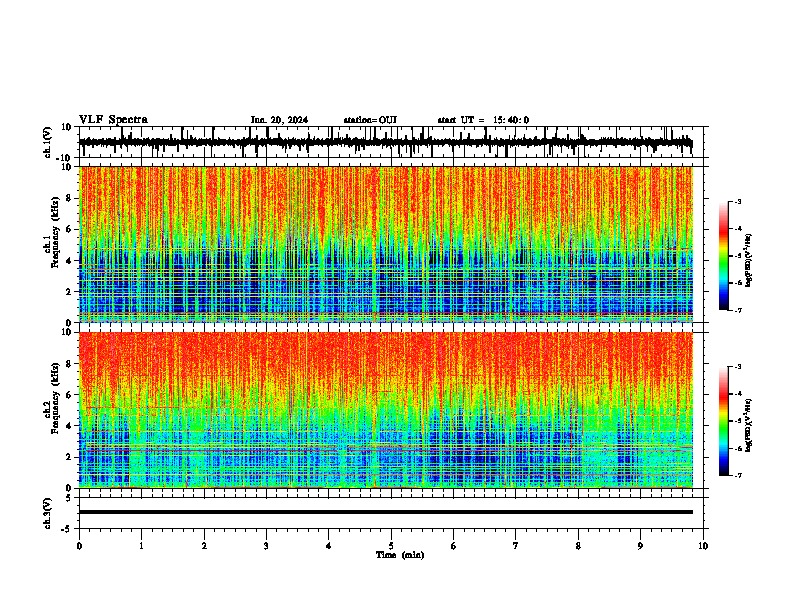This screenshot has width=792, height=612.
Task: Click the "ch.1(V)" waveform axis label
Action: point(47,142)
